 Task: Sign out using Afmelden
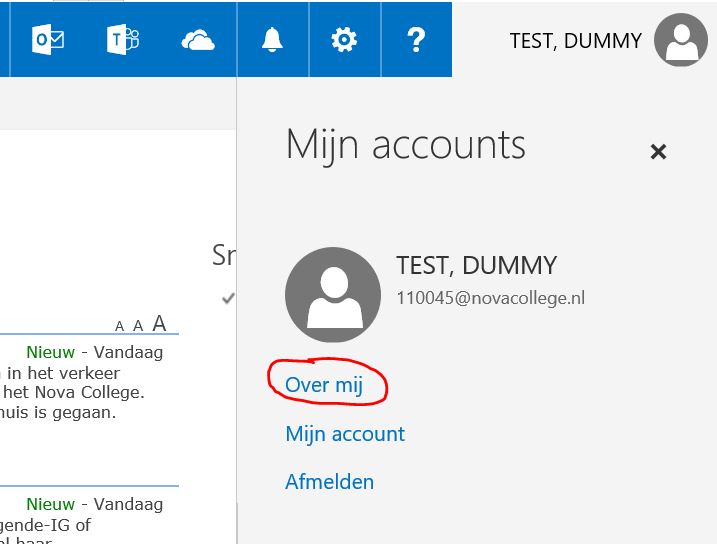[x=329, y=482]
